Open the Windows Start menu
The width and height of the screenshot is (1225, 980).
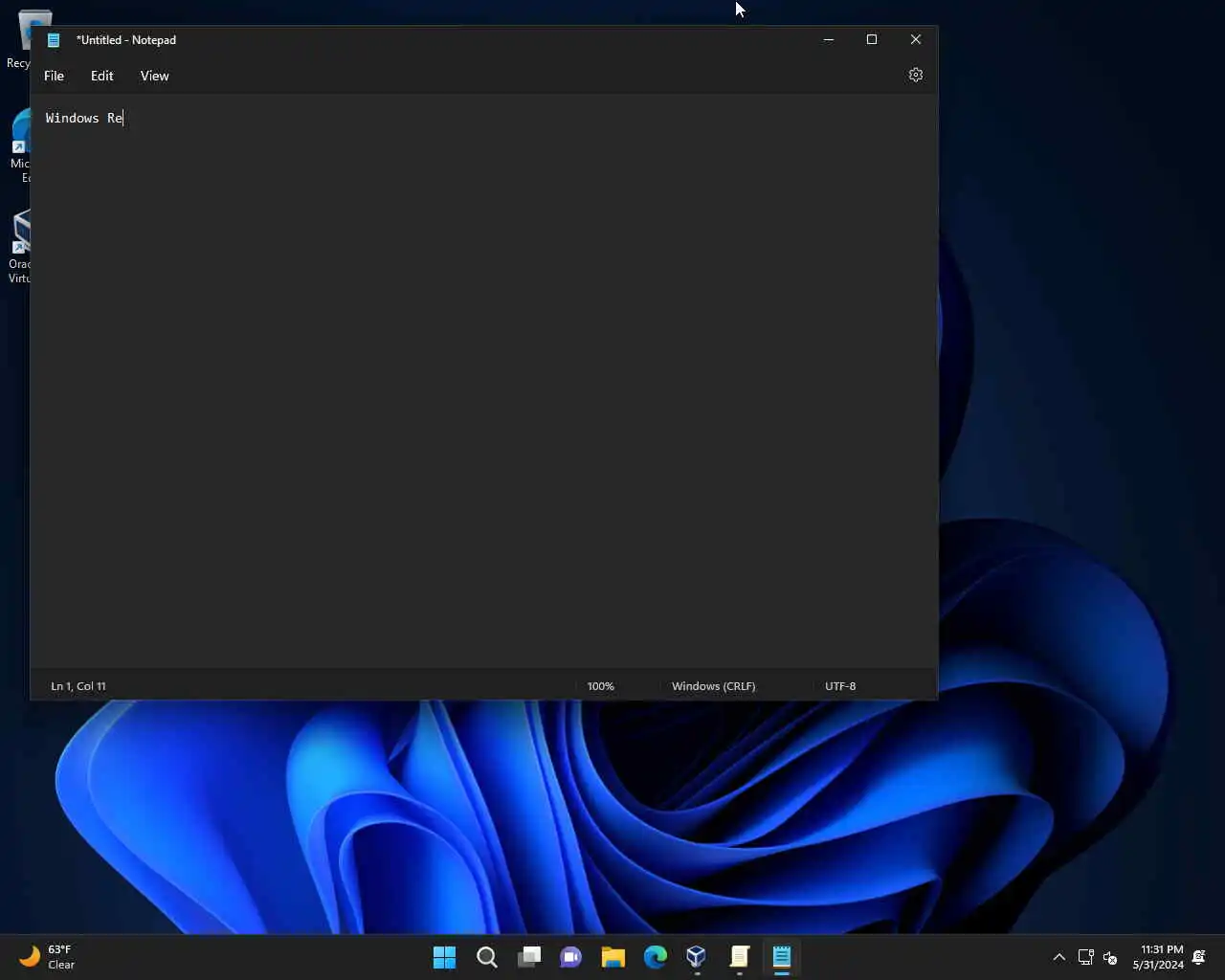(x=444, y=957)
